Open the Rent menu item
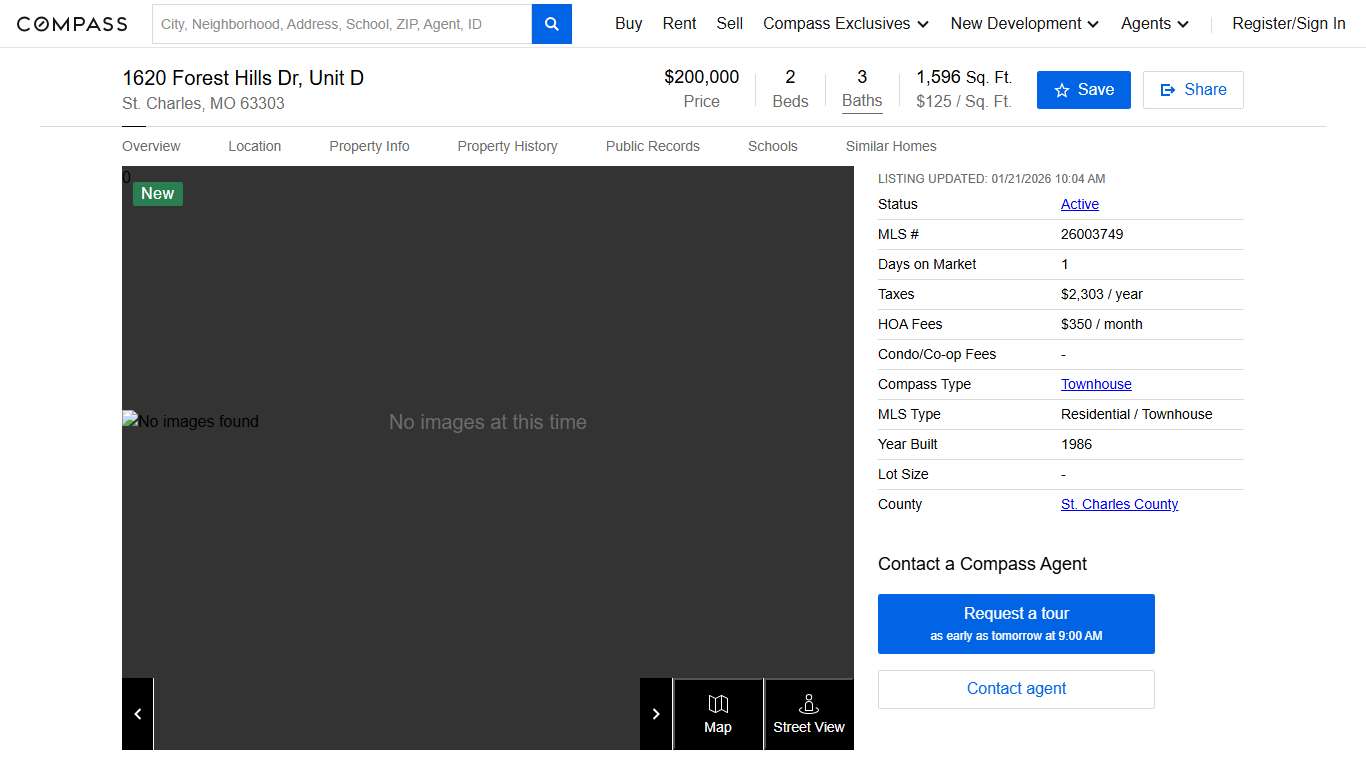This screenshot has height=768, width=1366. pos(679,24)
